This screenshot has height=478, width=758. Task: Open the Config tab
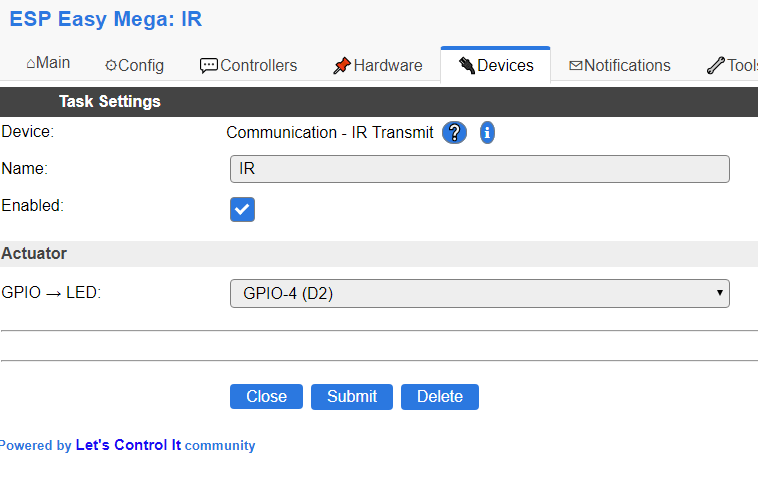tap(134, 65)
